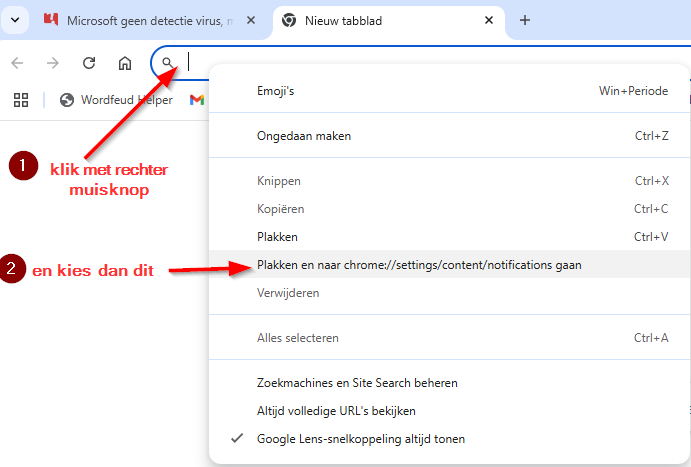This screenshot has width=691, height=467.
Task: Open the Wordfeud Helper bookmark
Action: [x=117, y=99]
